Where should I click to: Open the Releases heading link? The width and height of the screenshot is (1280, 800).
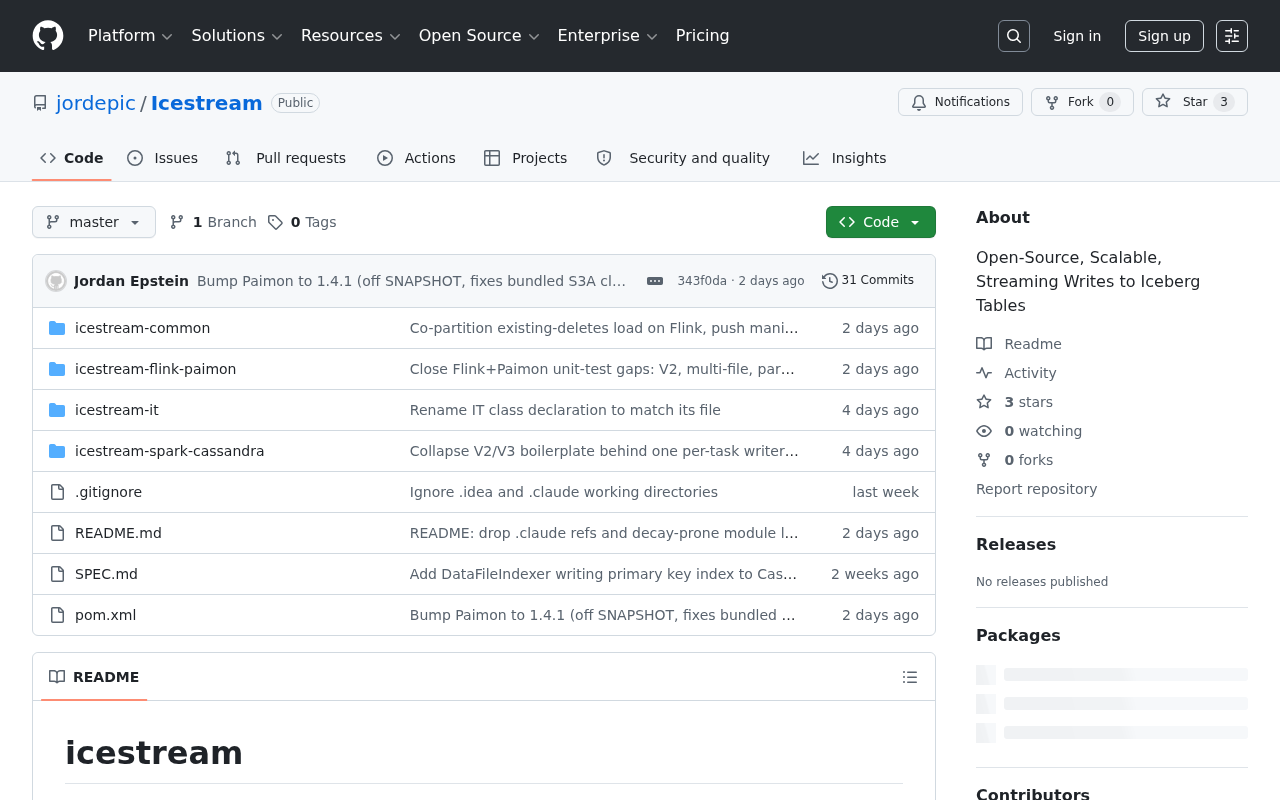pyautogui.click(x=1016, y=544)
